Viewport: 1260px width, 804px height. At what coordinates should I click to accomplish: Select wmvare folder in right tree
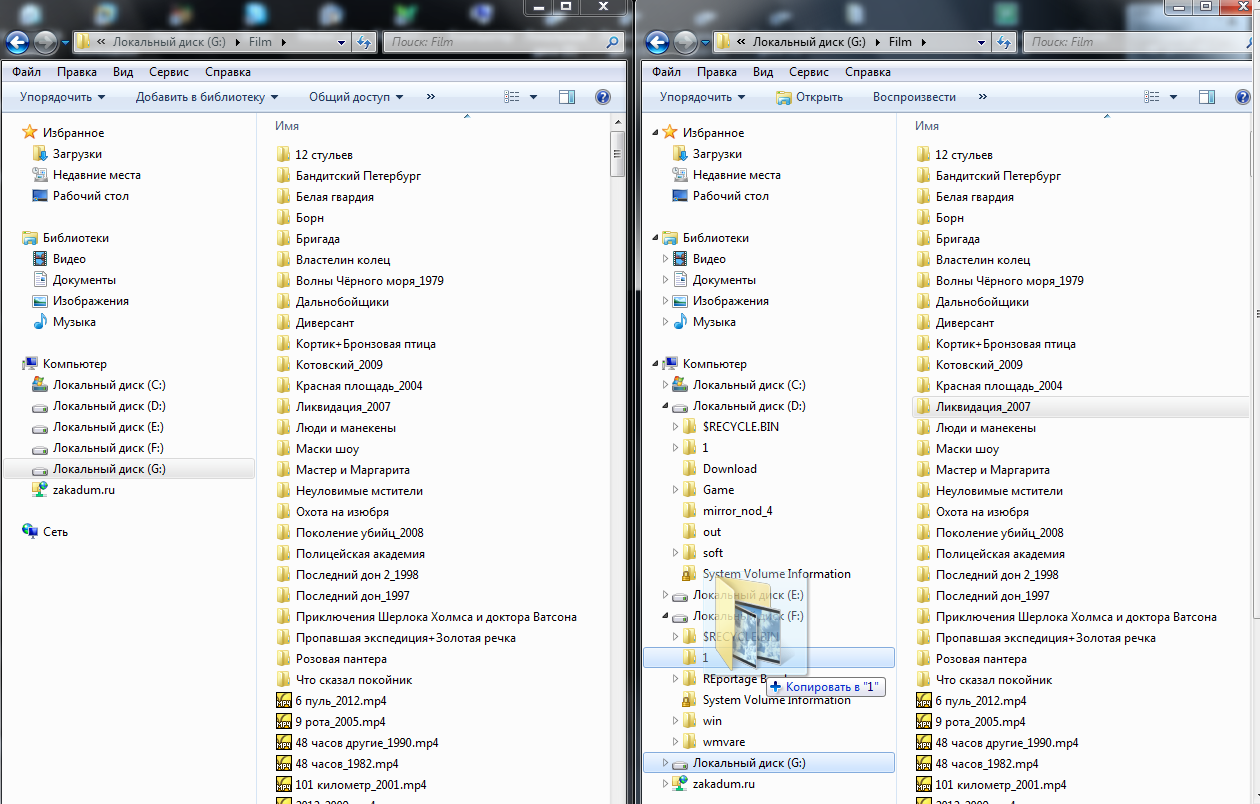723,742
